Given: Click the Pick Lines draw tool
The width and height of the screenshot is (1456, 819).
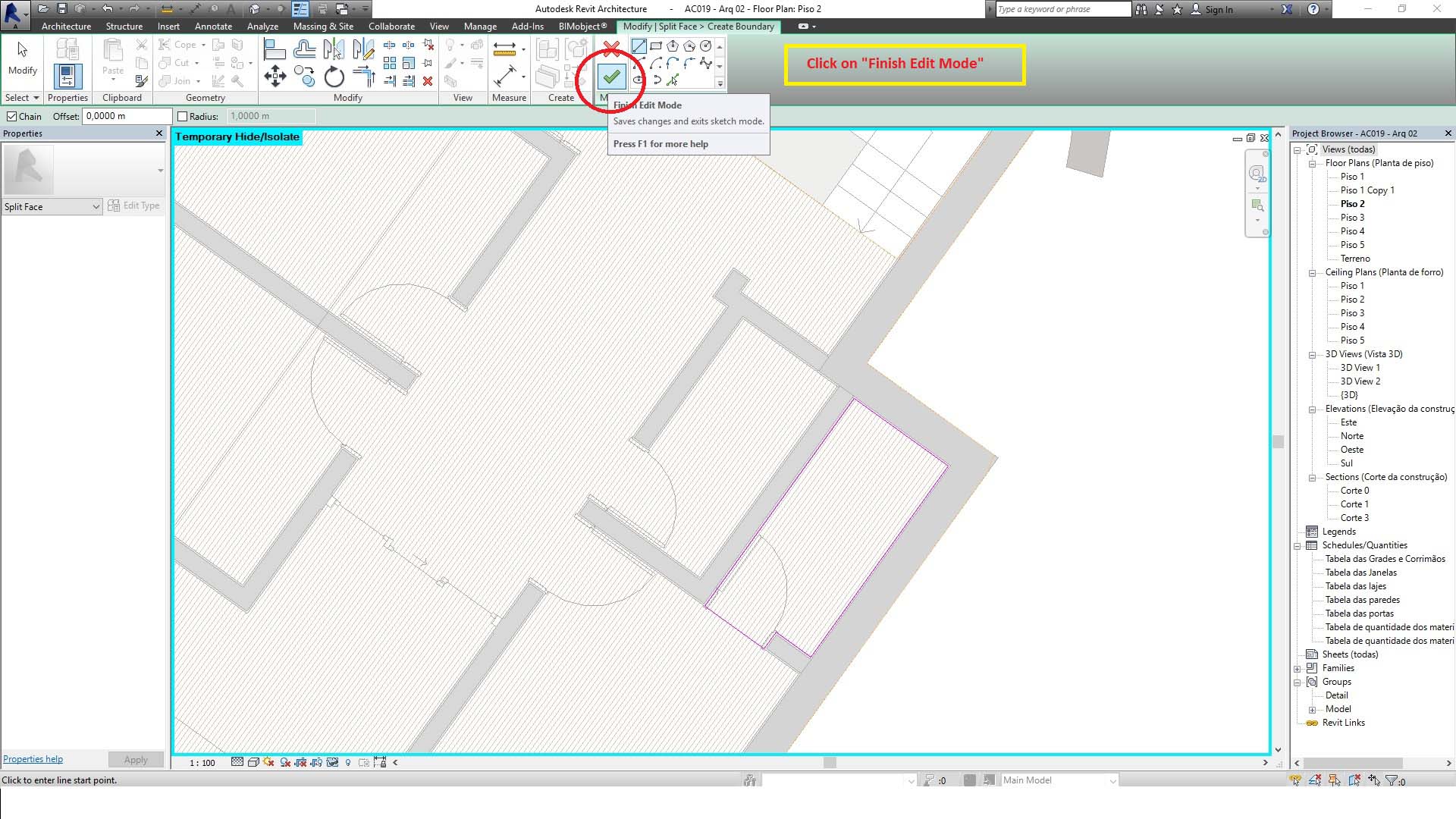Looking at the screenshot, I should (672, 80).
